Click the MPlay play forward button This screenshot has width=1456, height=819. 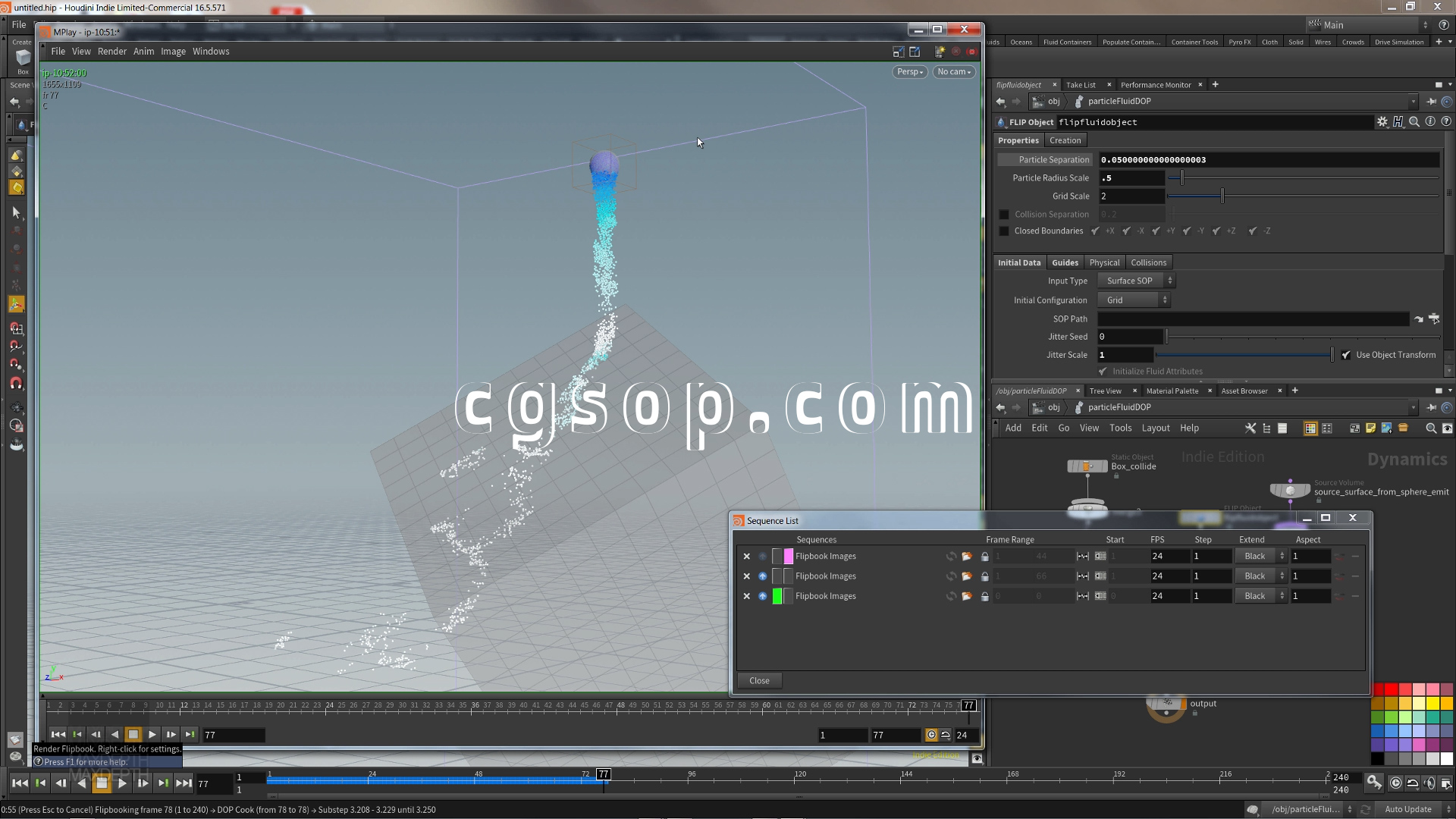[152, 735]
